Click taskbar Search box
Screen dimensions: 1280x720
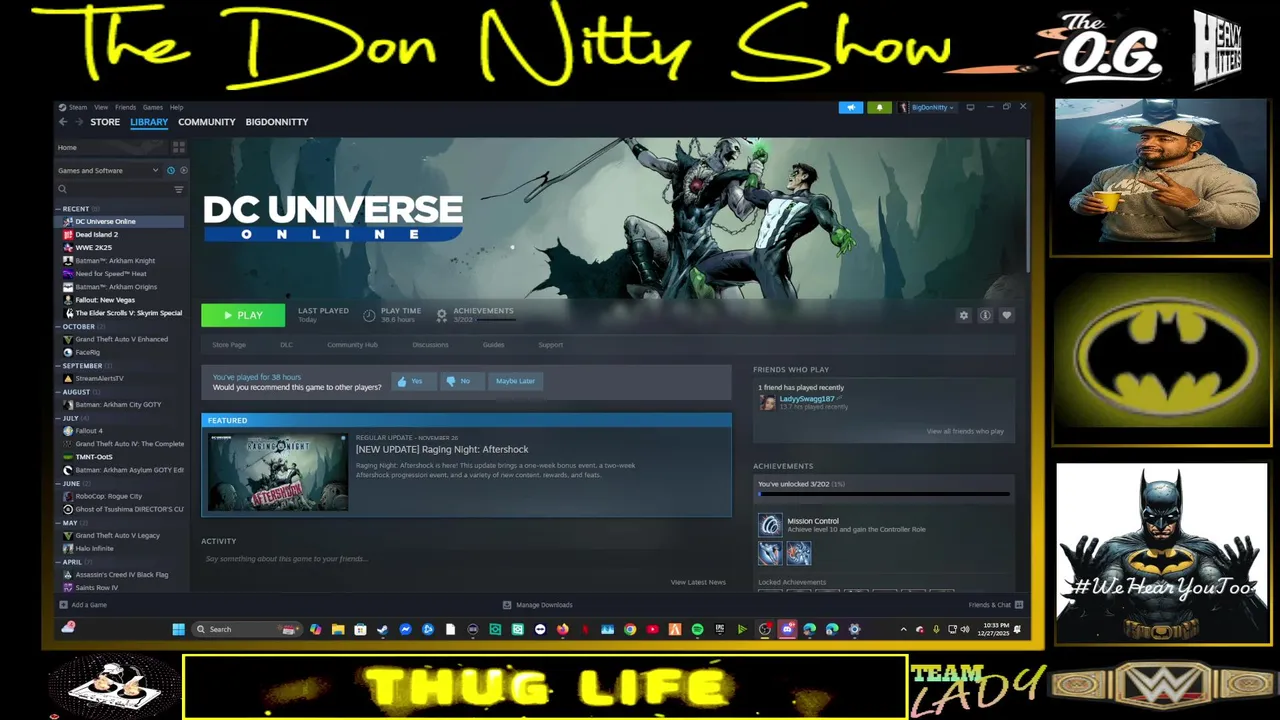pyautogui.click(x=247, y=629)
